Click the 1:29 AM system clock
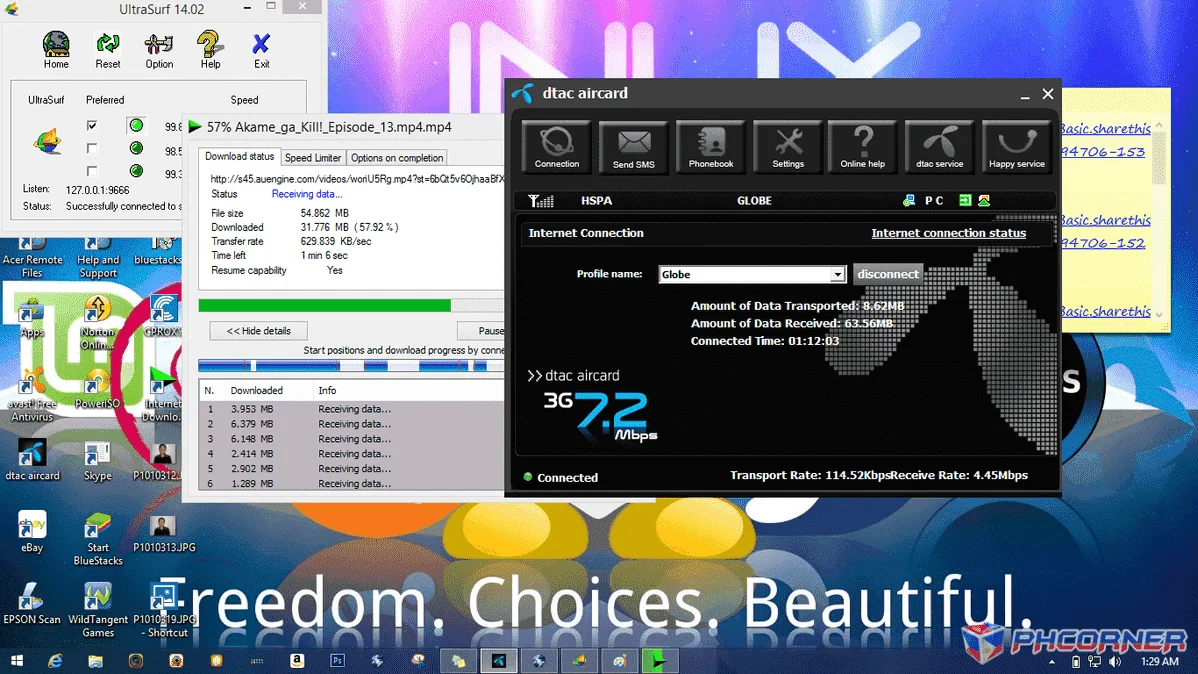This screenshot has height=674, width=1198. (1160, 662)
